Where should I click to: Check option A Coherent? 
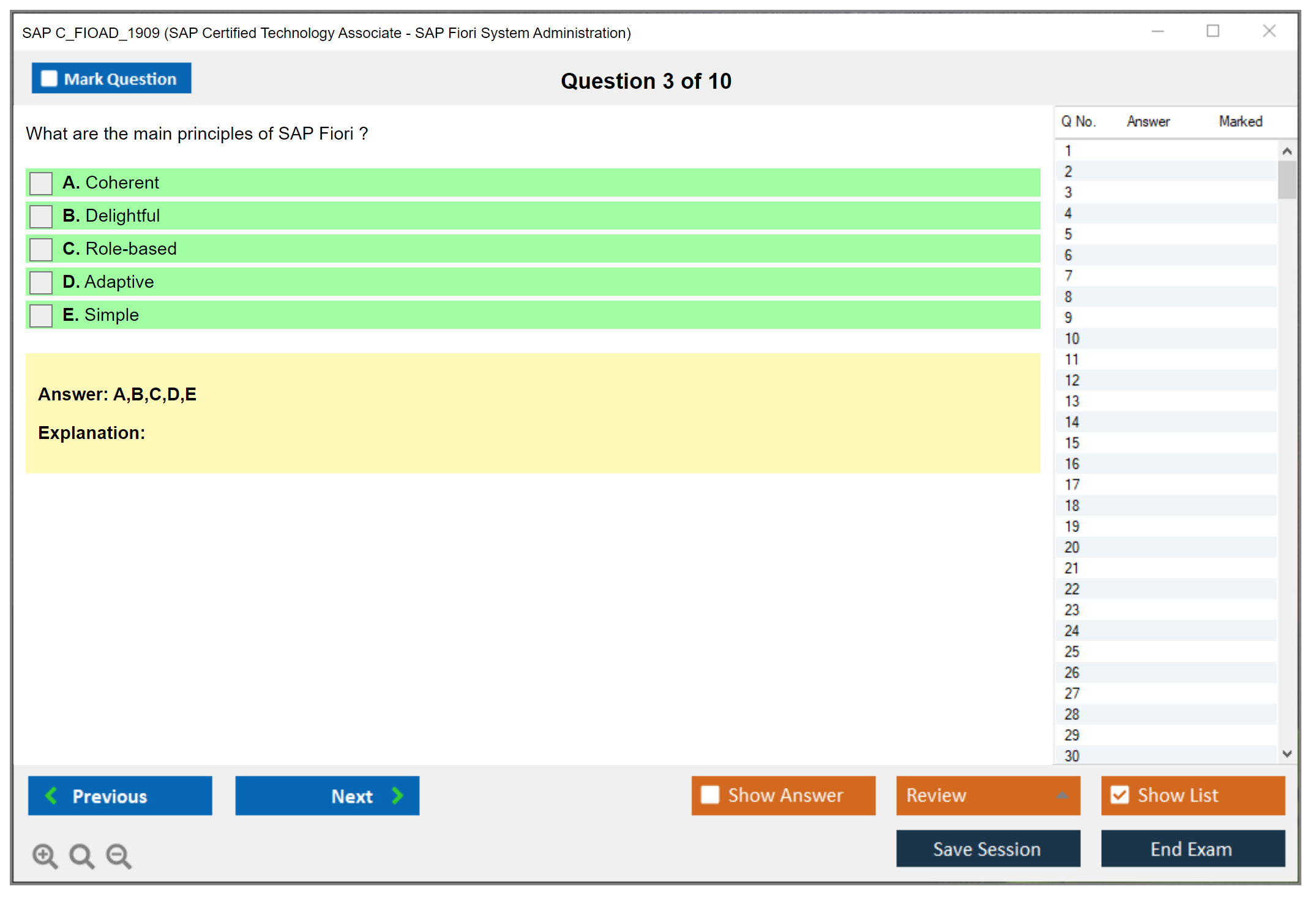(x=41, y=183)
